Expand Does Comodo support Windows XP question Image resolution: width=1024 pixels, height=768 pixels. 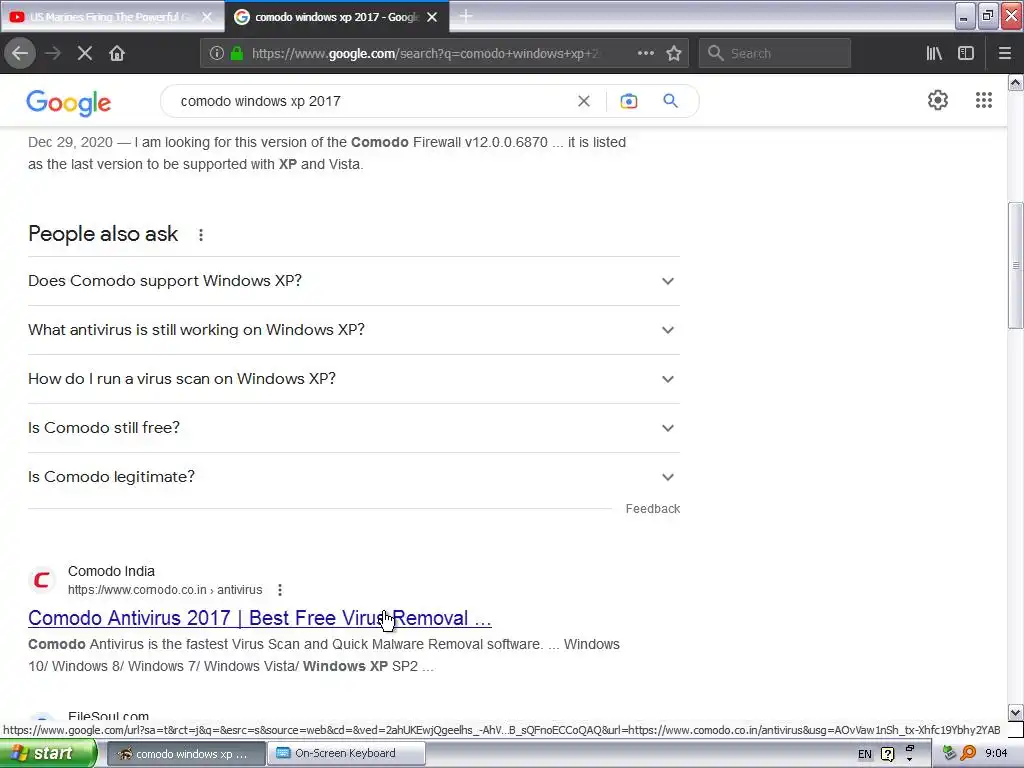pos(354,281)
